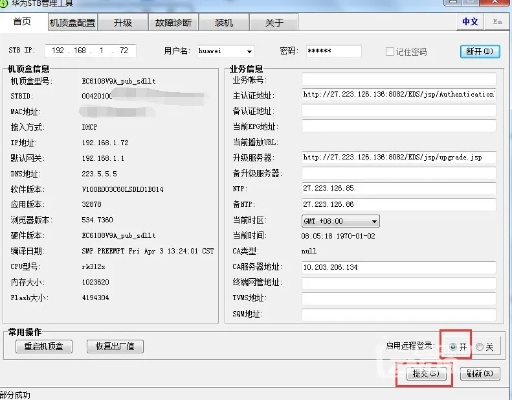
Task: Click the 密码 password field
Action: coord(334,51)
